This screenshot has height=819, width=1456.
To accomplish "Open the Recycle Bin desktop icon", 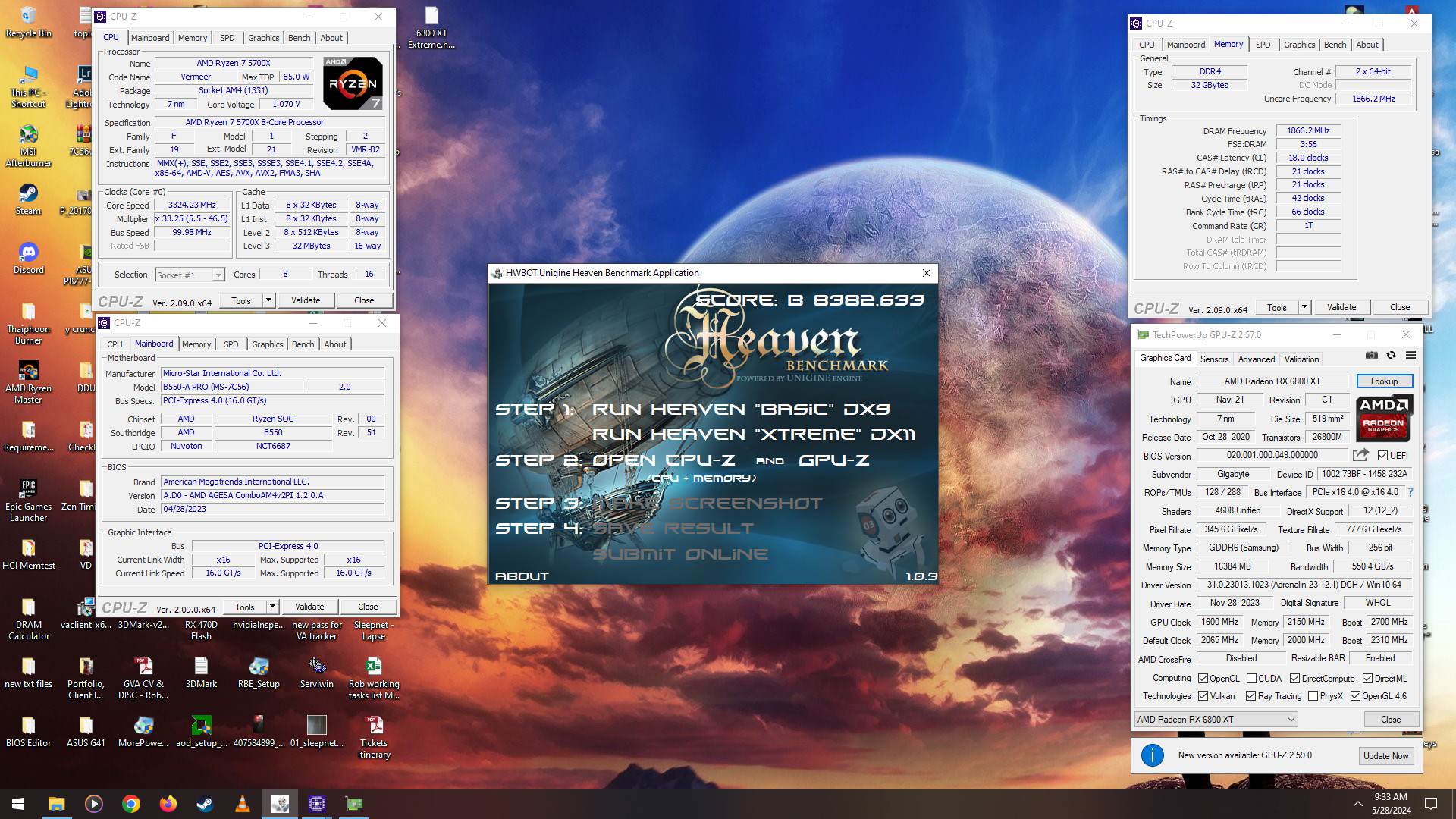I will click(28, 23).
